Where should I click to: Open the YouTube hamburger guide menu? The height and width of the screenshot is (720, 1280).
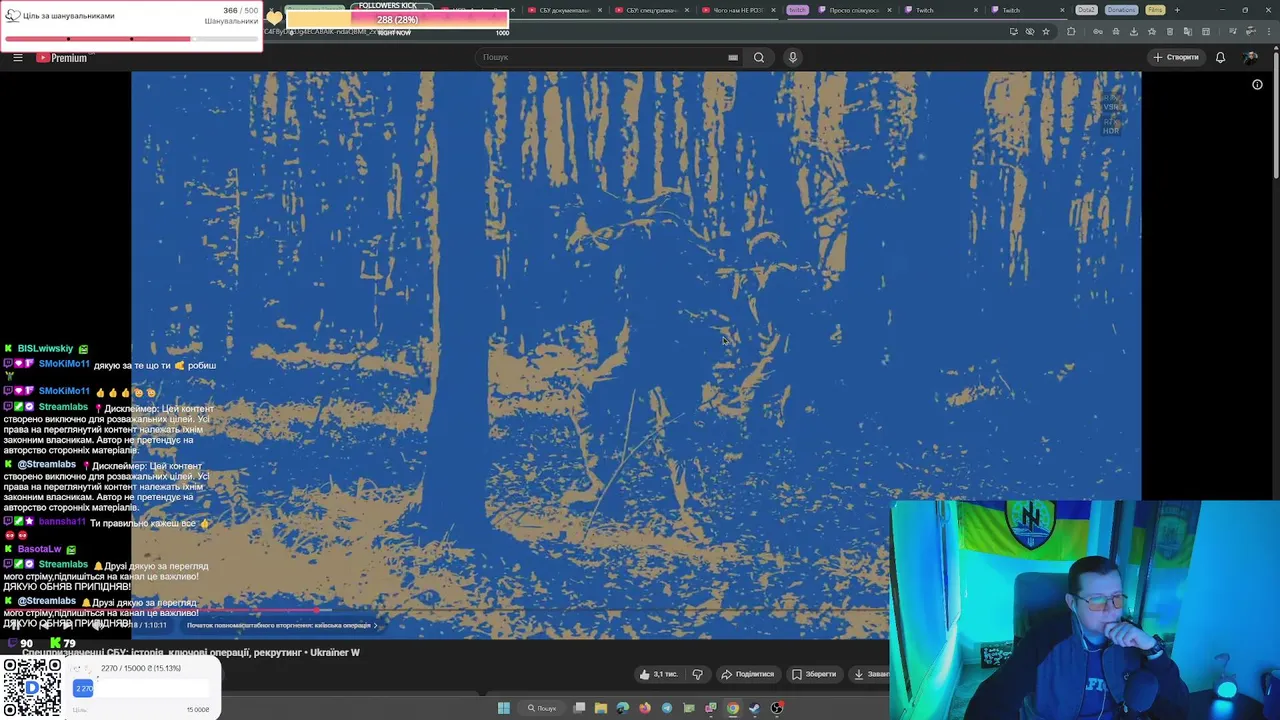click(18, 57)
